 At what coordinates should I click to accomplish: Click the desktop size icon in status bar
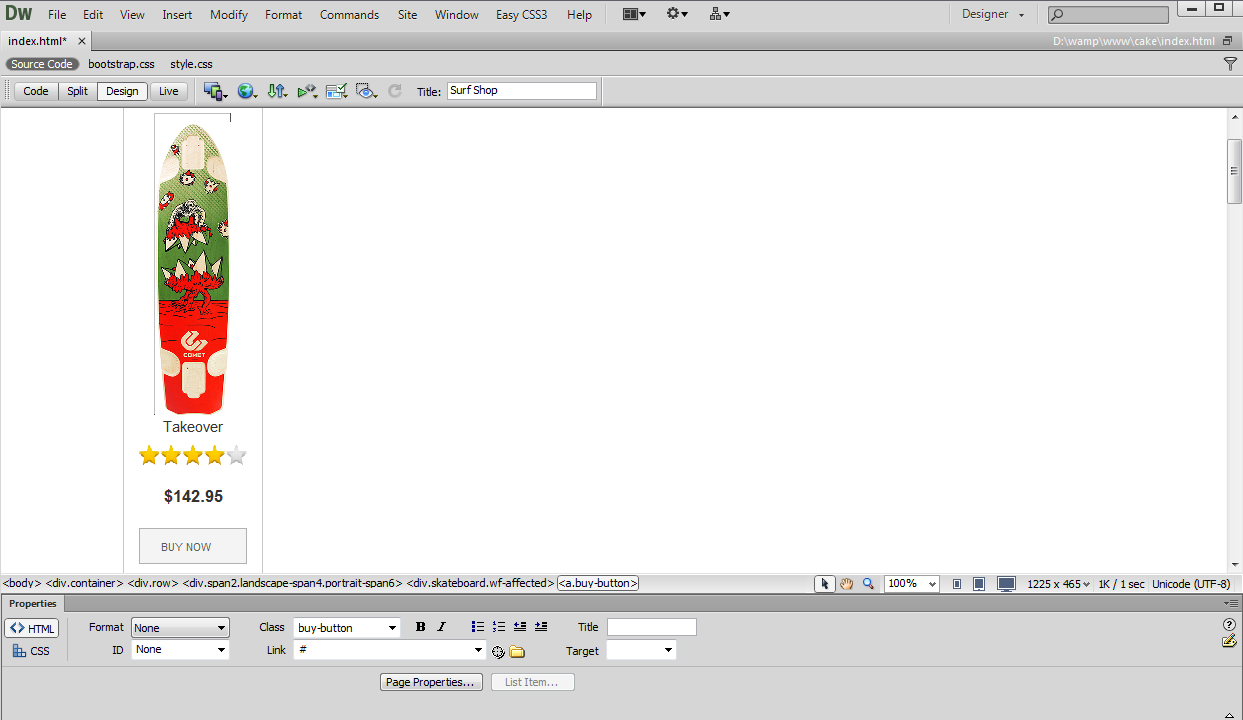click(1006, 584)
